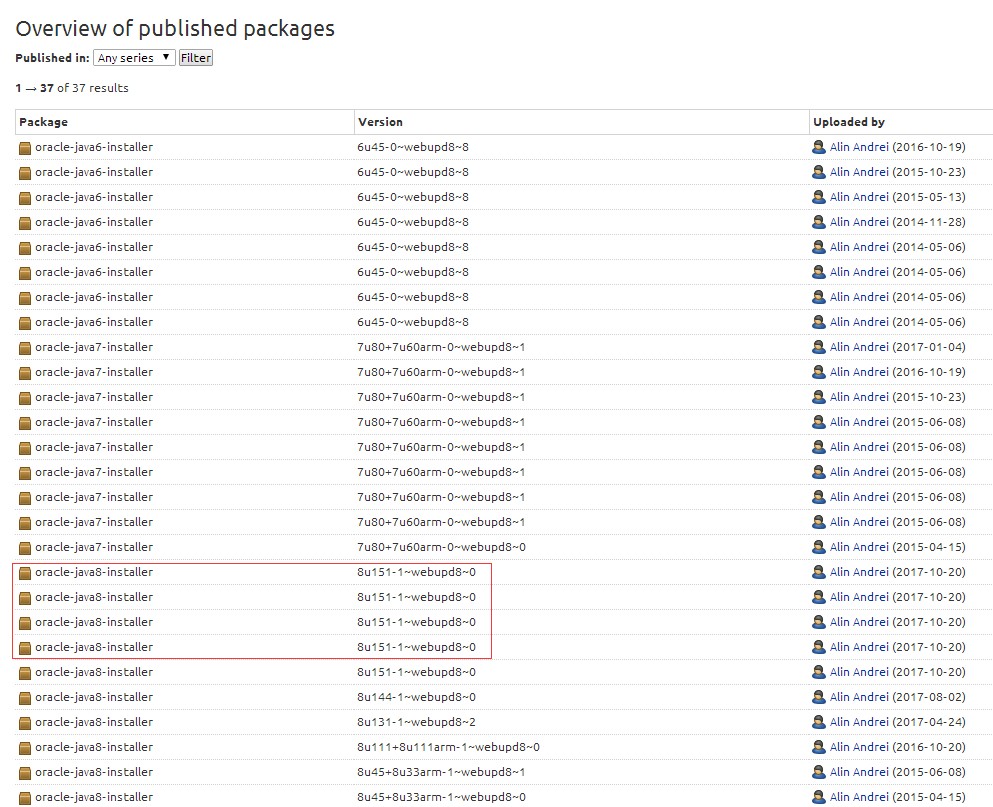Select 7u80 version in row dated 2017-01-04
993x807 pixels.
tap(441, 347)
